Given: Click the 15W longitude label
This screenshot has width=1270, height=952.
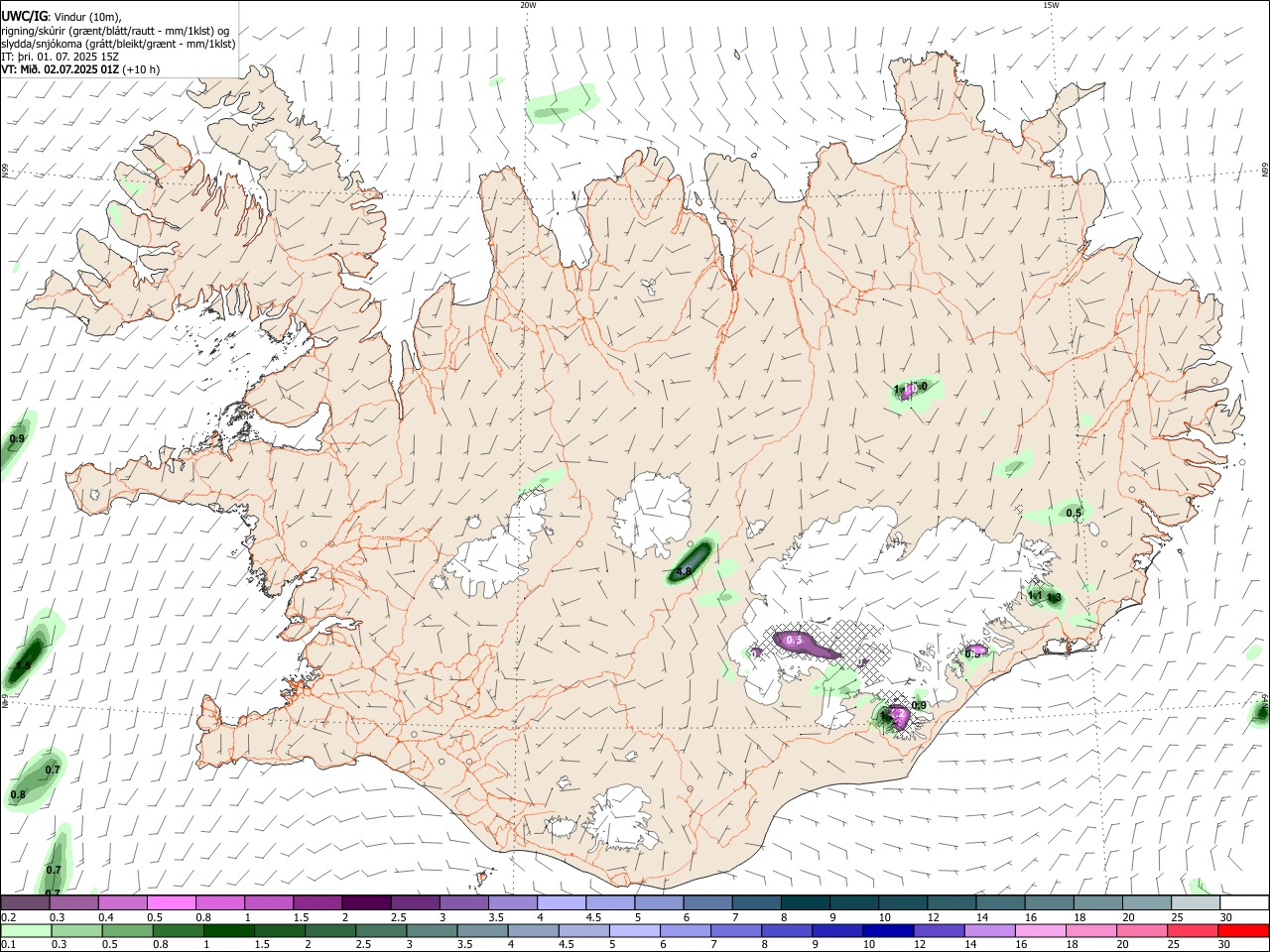Looking at the screenshot, I should 1050,5.
